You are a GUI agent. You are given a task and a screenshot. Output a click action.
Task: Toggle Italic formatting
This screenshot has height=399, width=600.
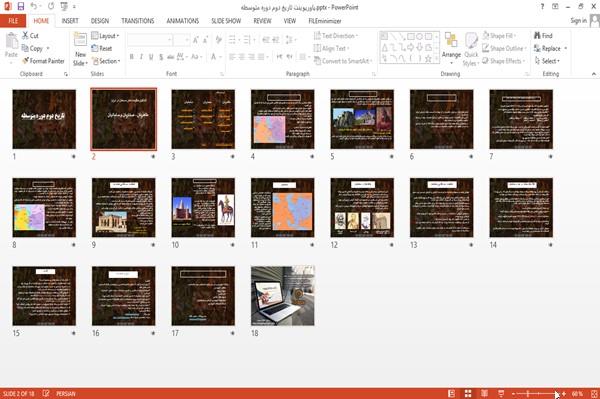pos(141,57)
